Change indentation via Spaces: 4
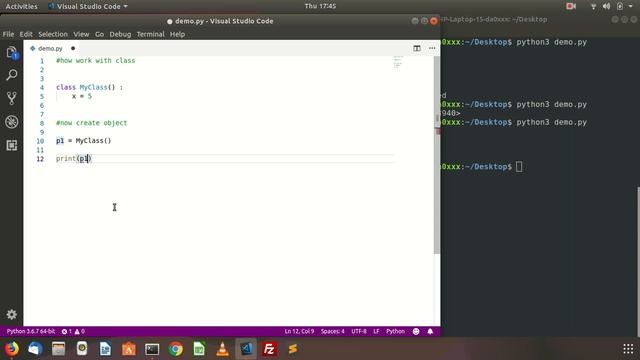Screen dimensions: 640x360 (x=332, y=331)
